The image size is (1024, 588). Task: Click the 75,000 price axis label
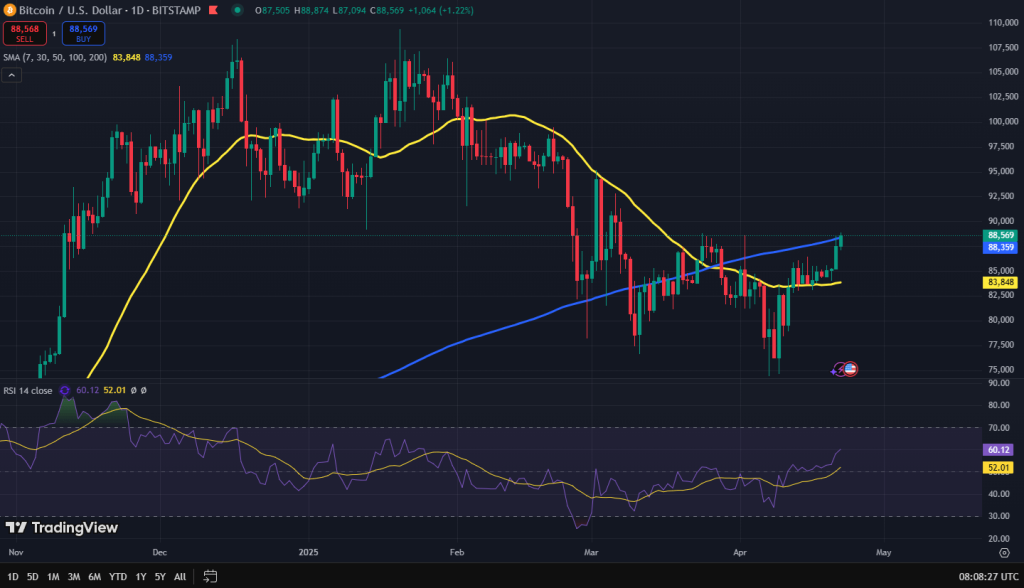[x=1001, y=369]
